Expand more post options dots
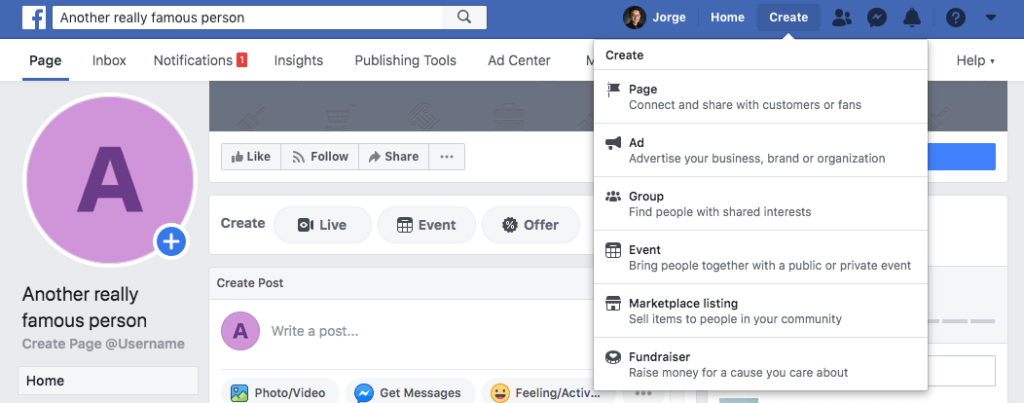 click(643, 393)
